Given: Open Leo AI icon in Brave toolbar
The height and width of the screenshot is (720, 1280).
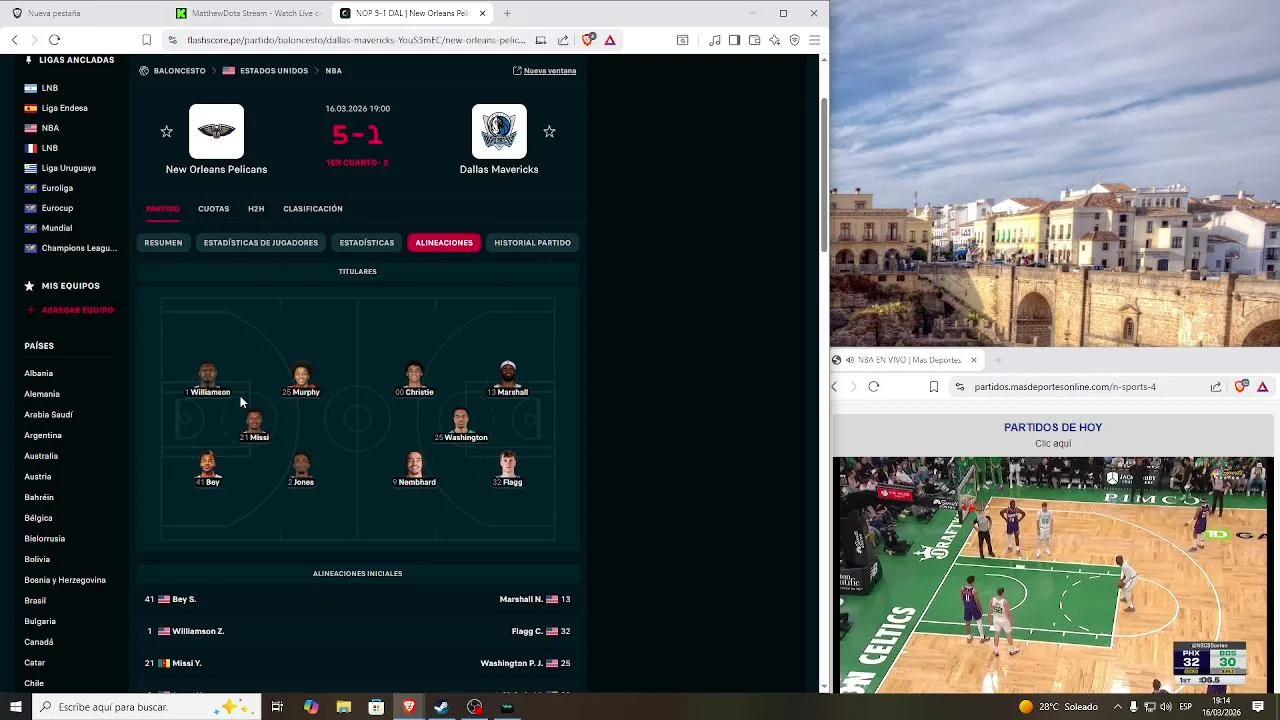Looking at the screenshot, I should click(x=774, y=40).
